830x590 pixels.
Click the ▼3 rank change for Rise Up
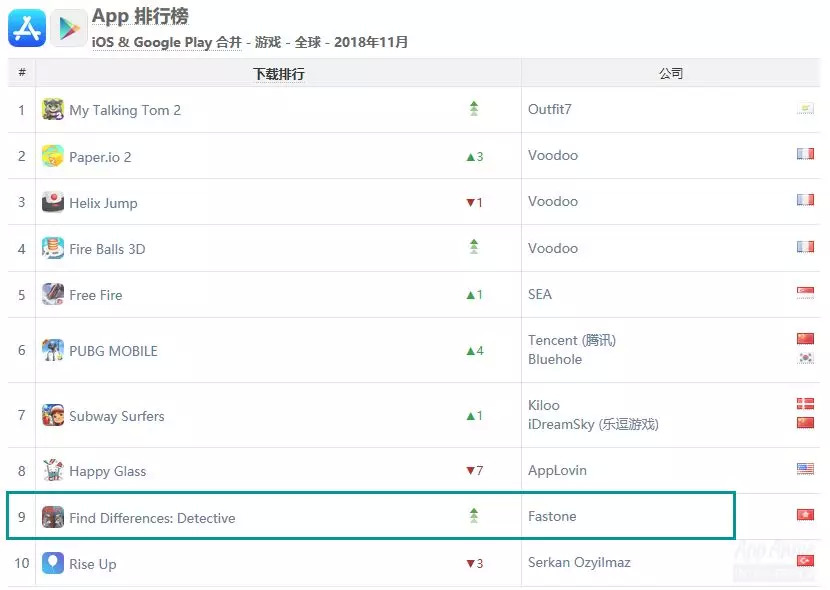474,564
